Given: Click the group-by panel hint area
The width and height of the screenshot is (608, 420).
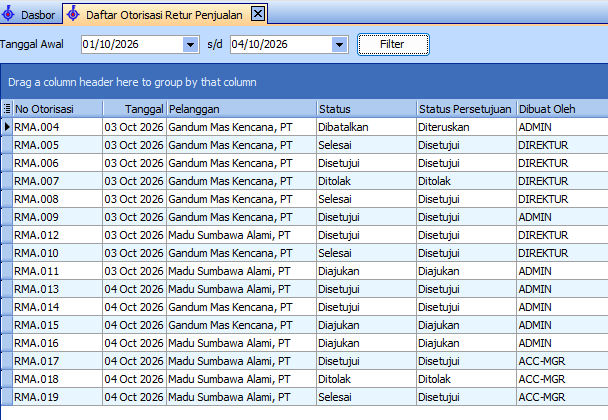Looking at the screenshot, I should [304, 82].
